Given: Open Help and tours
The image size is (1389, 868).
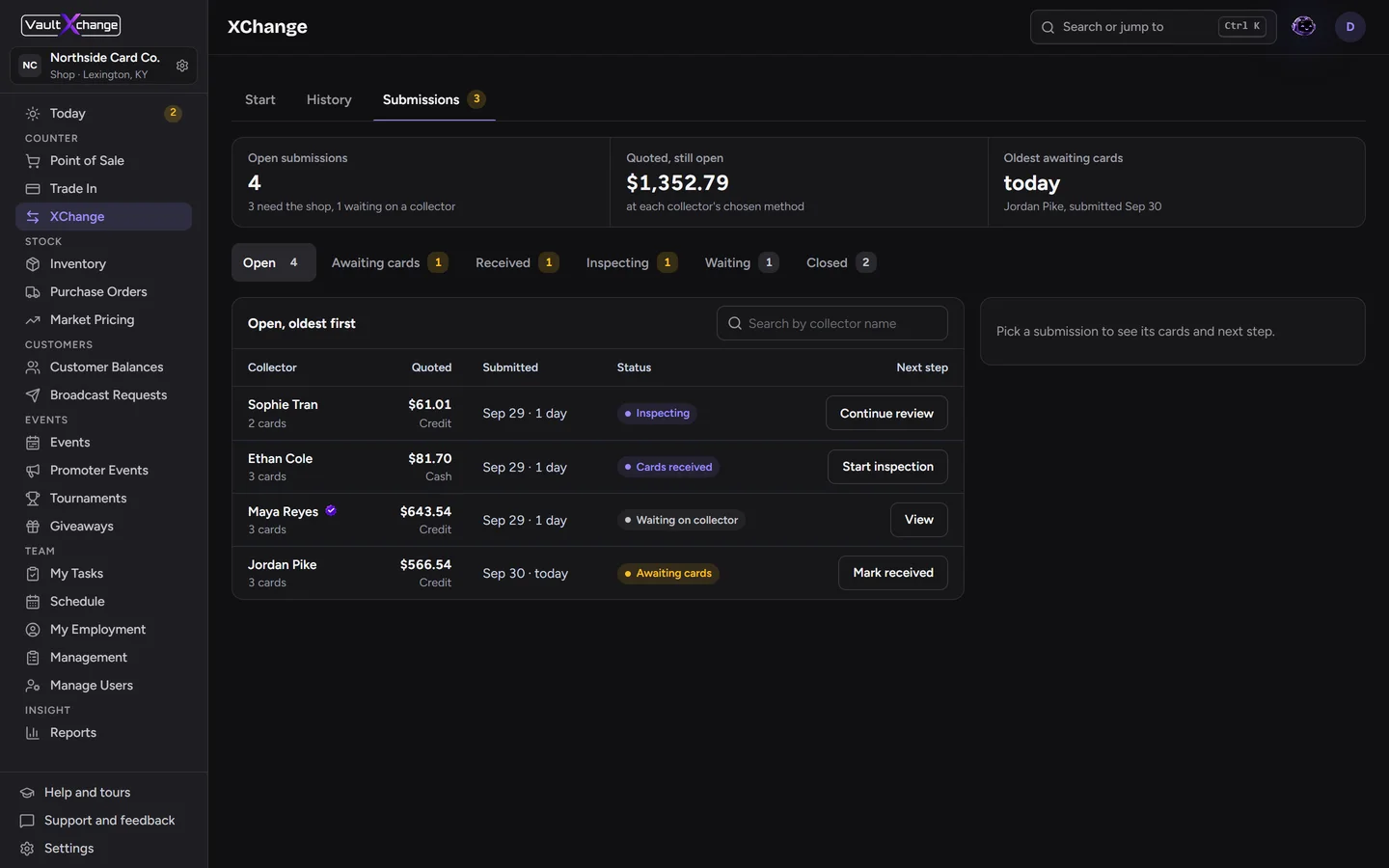Looking at the screenshot, I should (104, 792).
